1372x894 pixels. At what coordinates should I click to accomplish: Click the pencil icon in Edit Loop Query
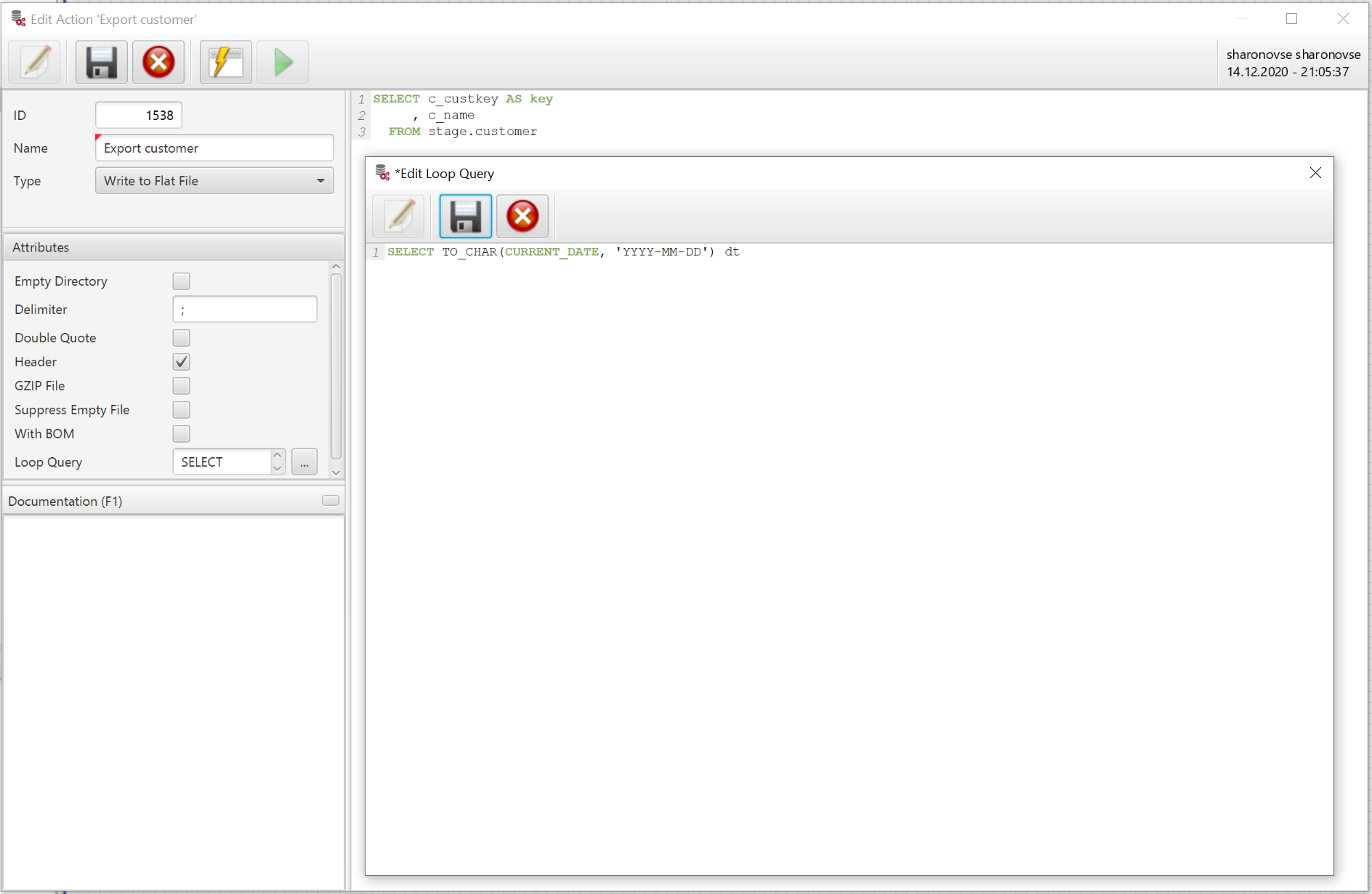(x=398, y=216)
